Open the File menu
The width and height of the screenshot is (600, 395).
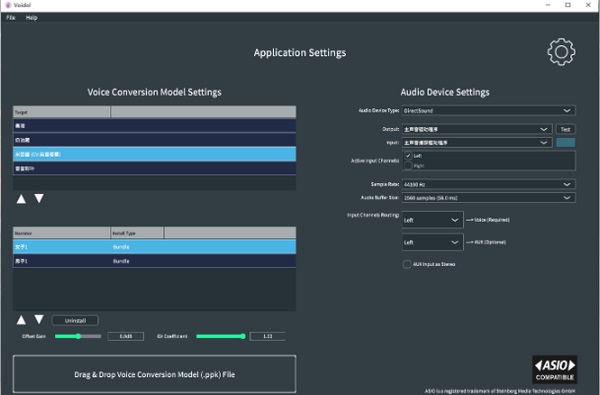[11, 18]
